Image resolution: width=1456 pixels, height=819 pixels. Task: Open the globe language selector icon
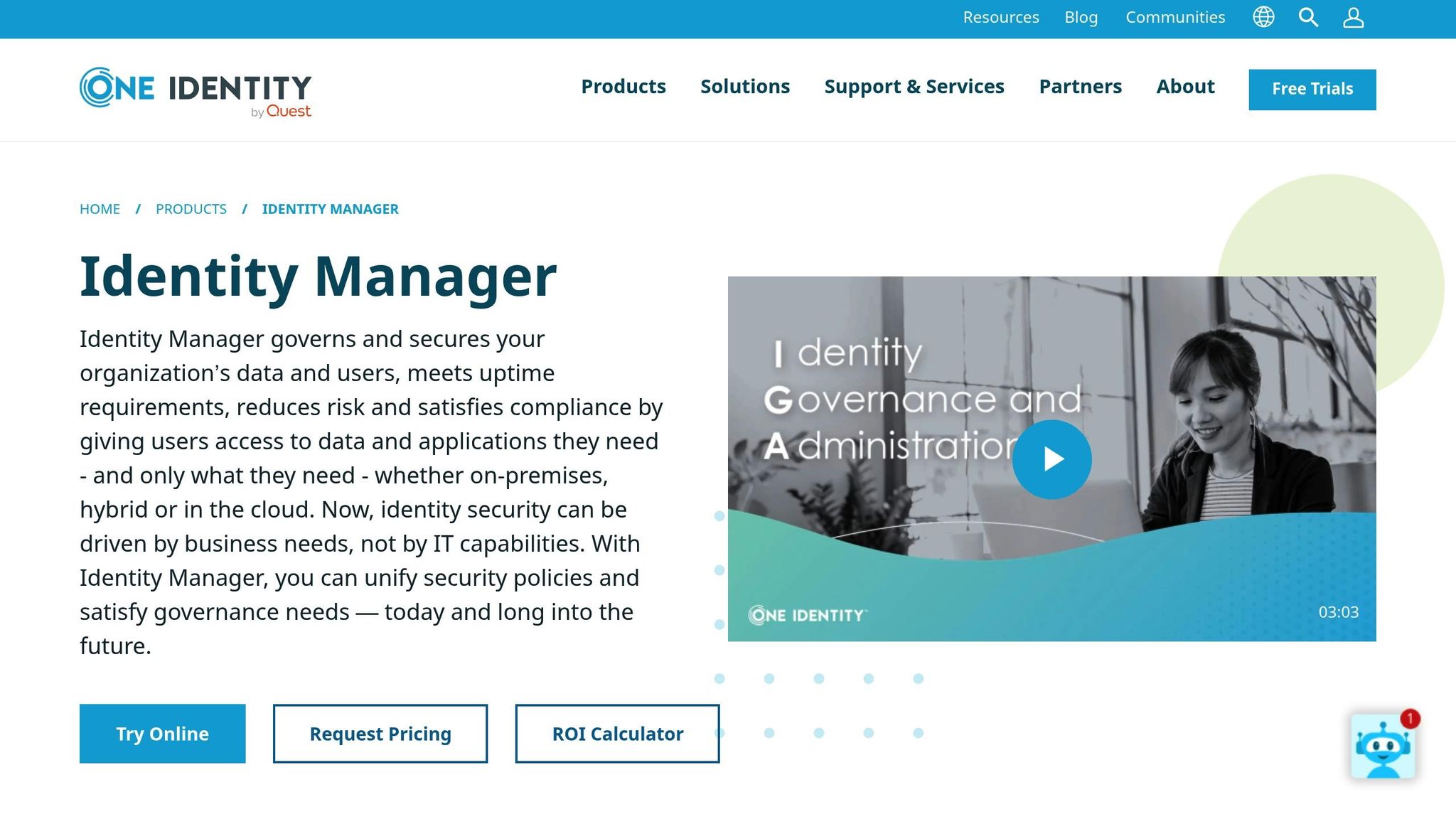point(1263,17)
